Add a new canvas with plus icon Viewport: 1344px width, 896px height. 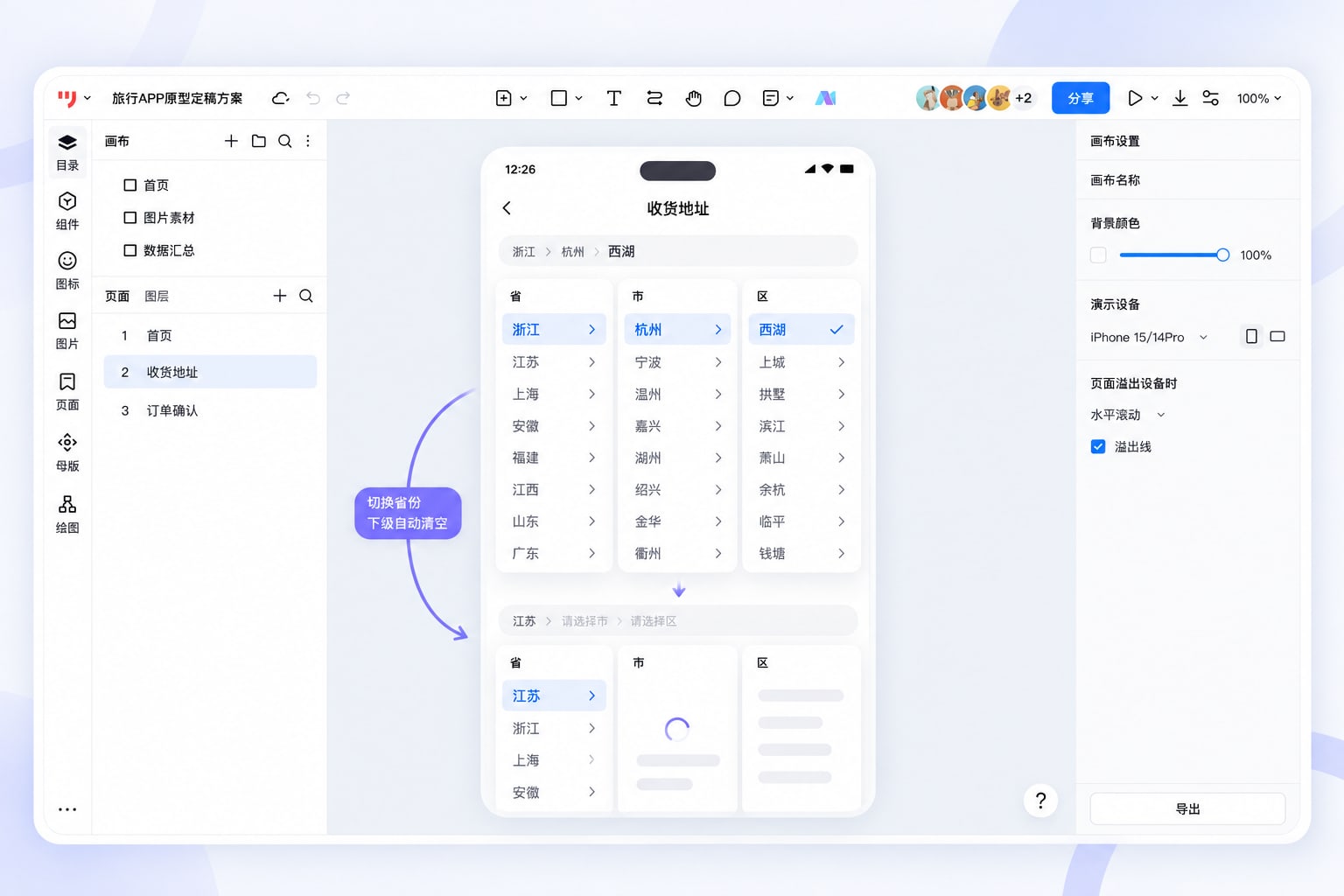coord(231,141)
